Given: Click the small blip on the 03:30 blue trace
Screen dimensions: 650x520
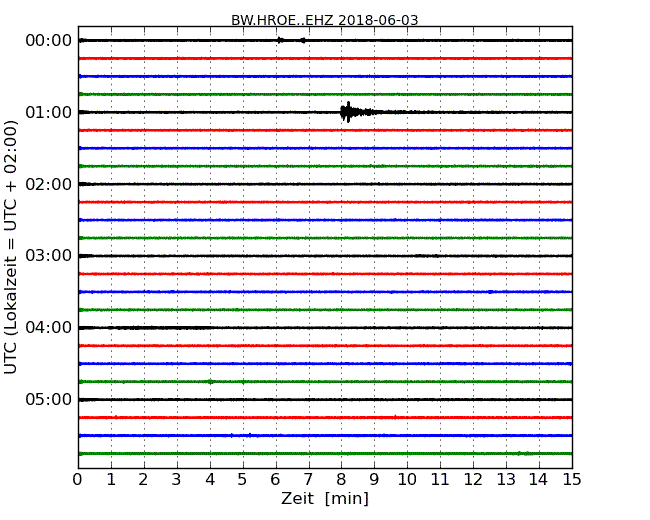Looking at the screenshot, I should [x=491, y=292].
